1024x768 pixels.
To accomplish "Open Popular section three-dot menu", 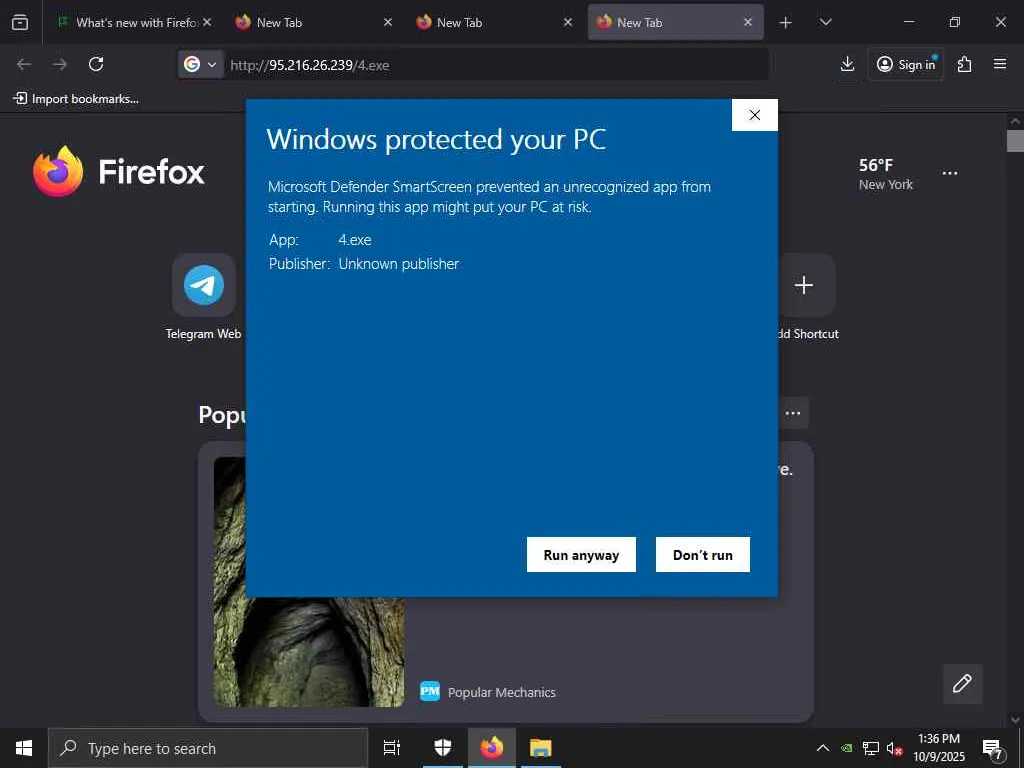I will 793,413.
